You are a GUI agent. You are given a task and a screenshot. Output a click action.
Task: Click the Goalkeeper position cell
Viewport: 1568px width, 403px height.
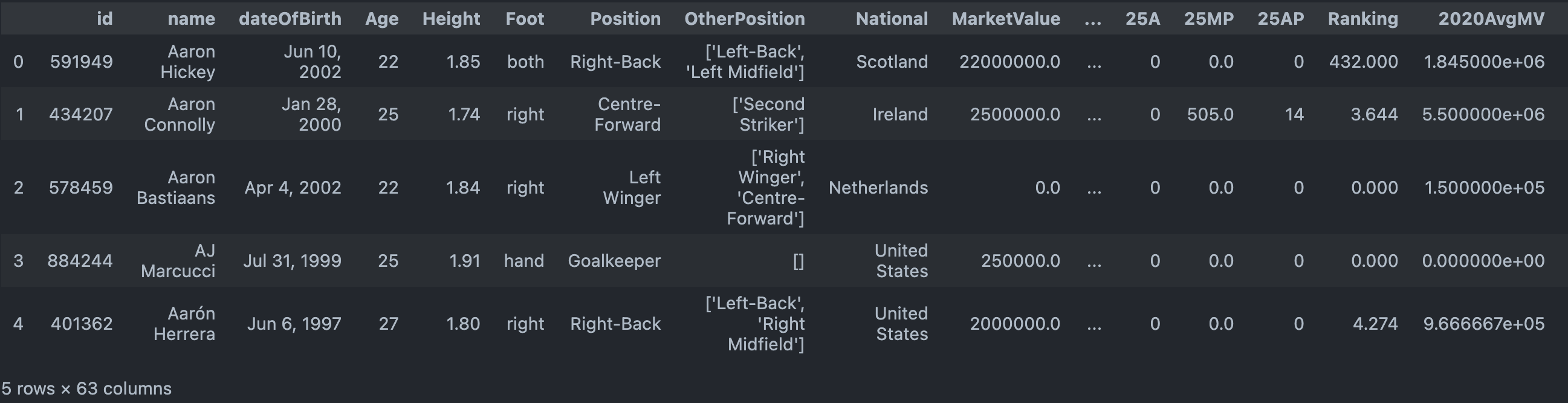point(614,261)
